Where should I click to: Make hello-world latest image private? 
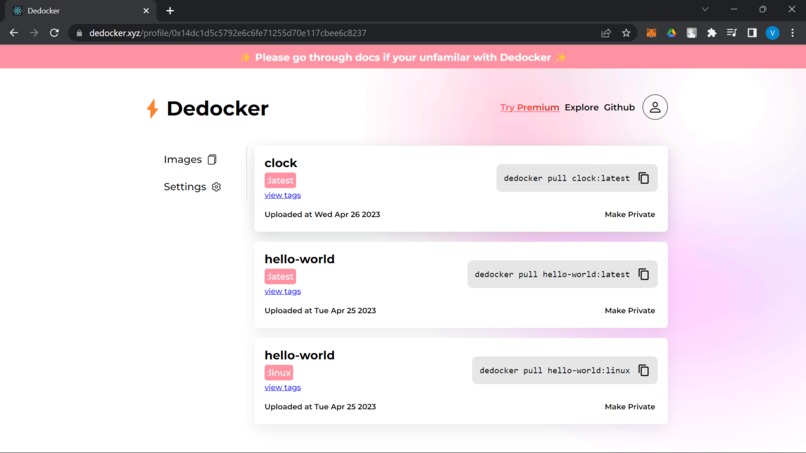point(630,311)
